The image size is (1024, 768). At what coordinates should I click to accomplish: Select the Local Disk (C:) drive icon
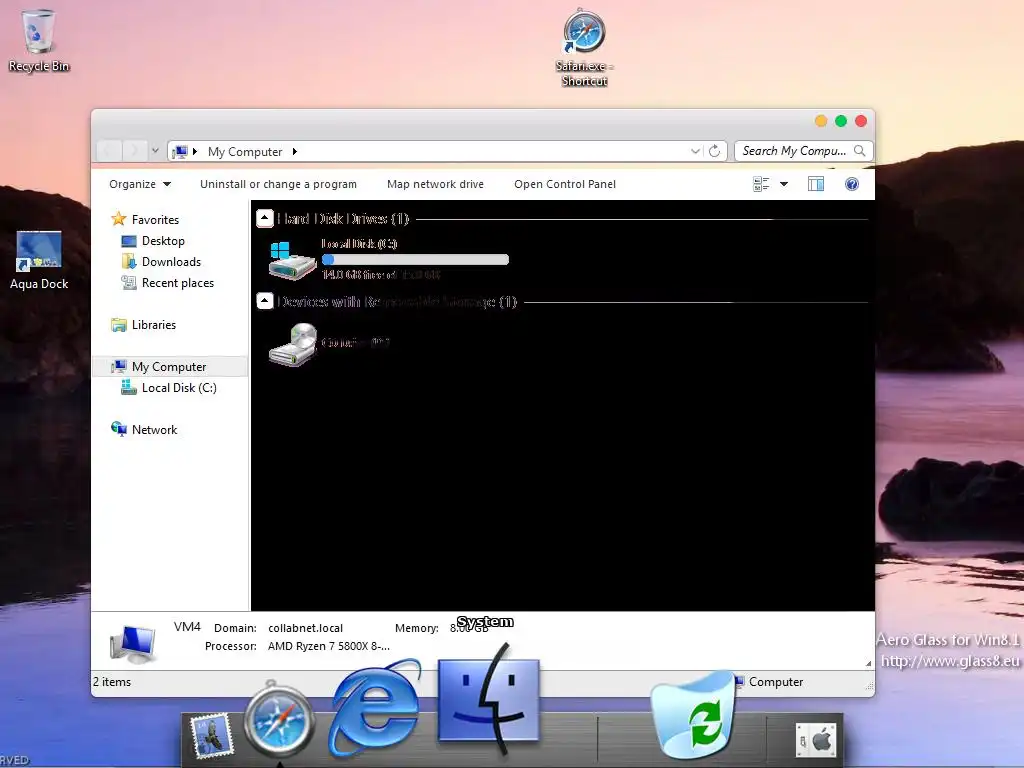click(293, 260)
